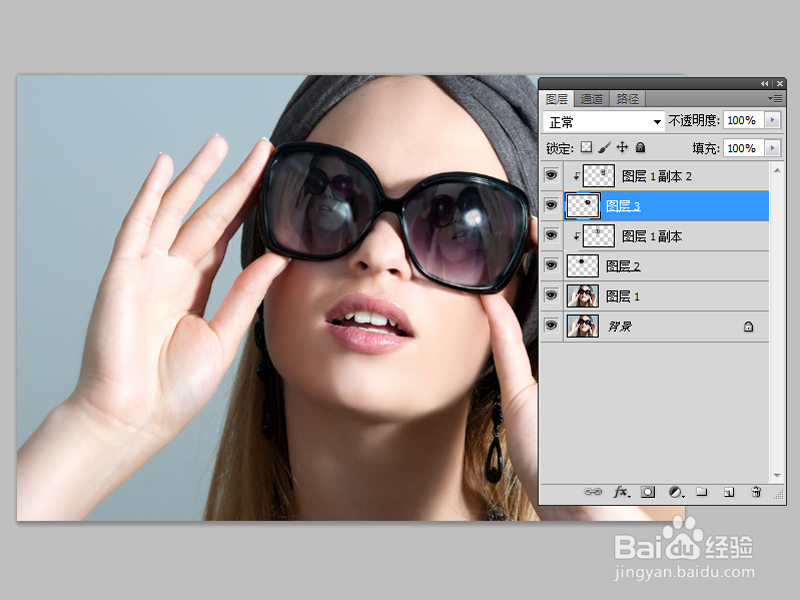Open the blend mode dropdown 正常

click(x=604, y=122)
